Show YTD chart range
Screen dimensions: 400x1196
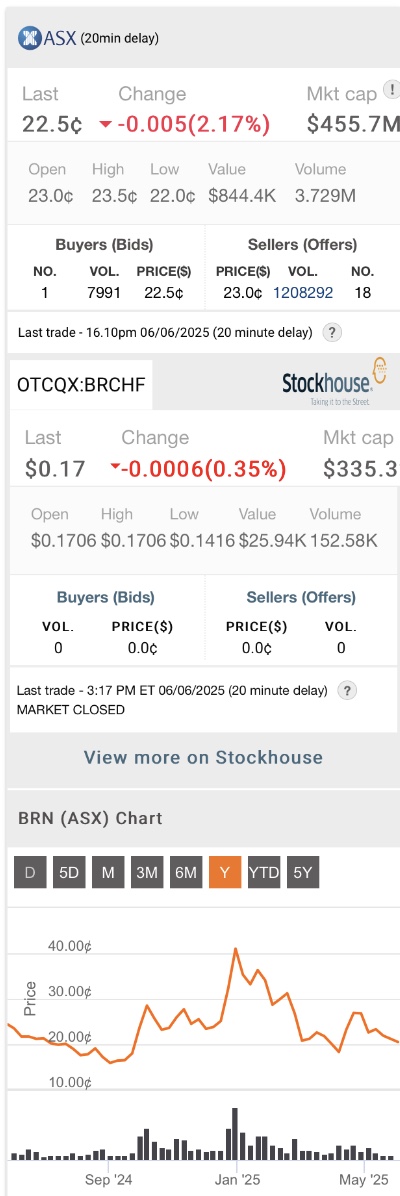pos(263,873)
